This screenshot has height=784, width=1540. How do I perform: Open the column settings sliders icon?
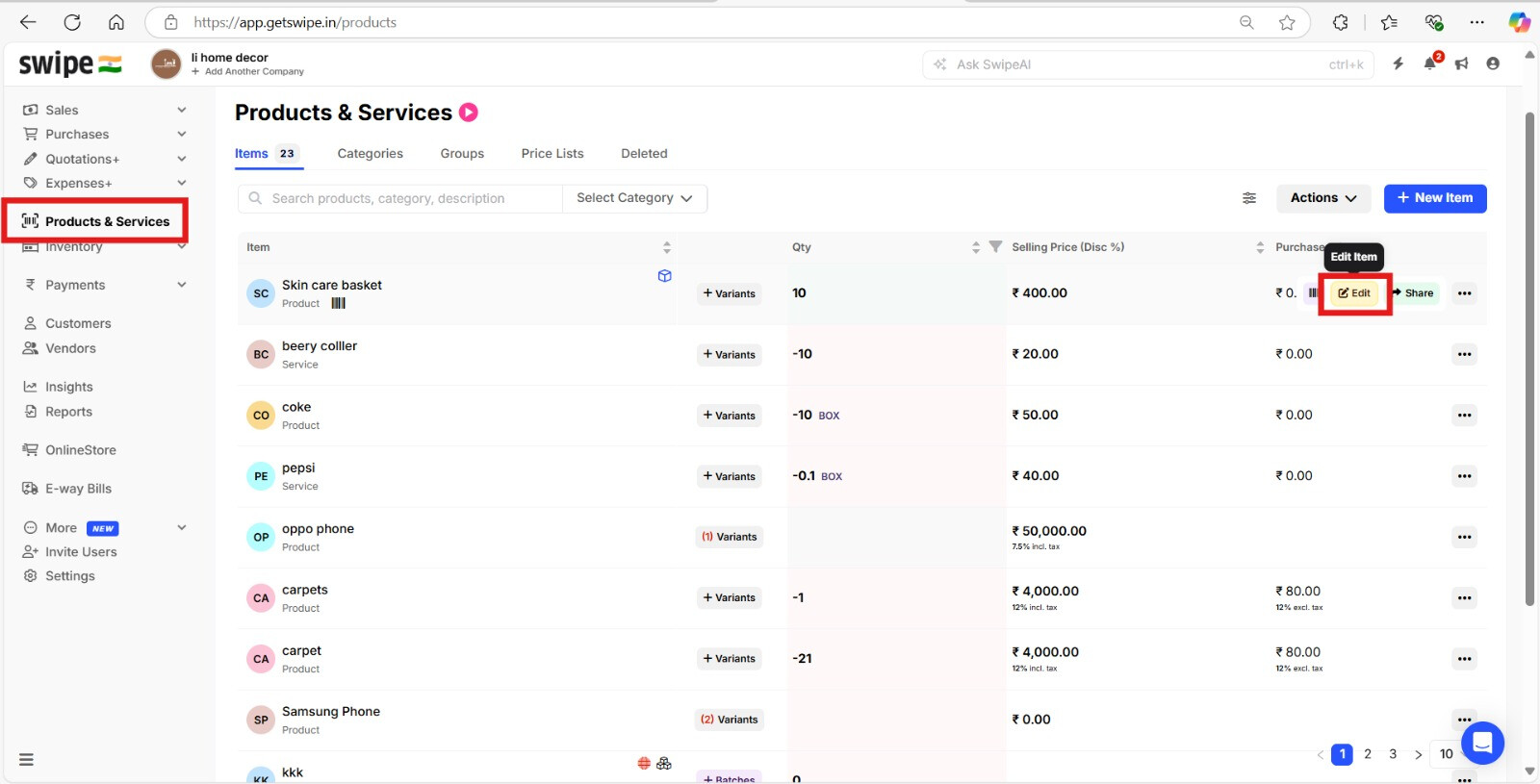tap(1249, 198)
